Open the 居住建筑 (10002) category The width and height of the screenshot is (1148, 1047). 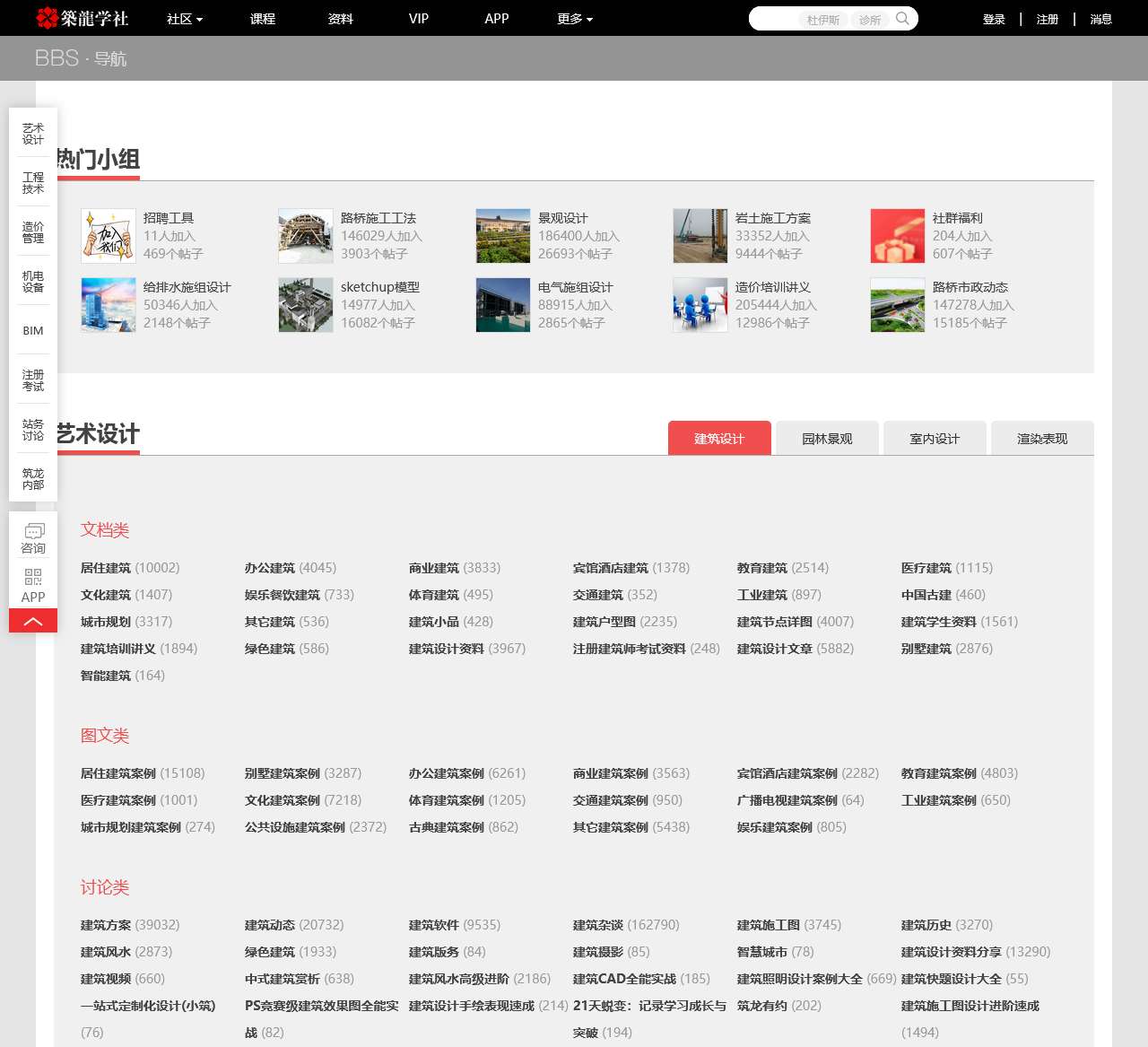(130, 568)
